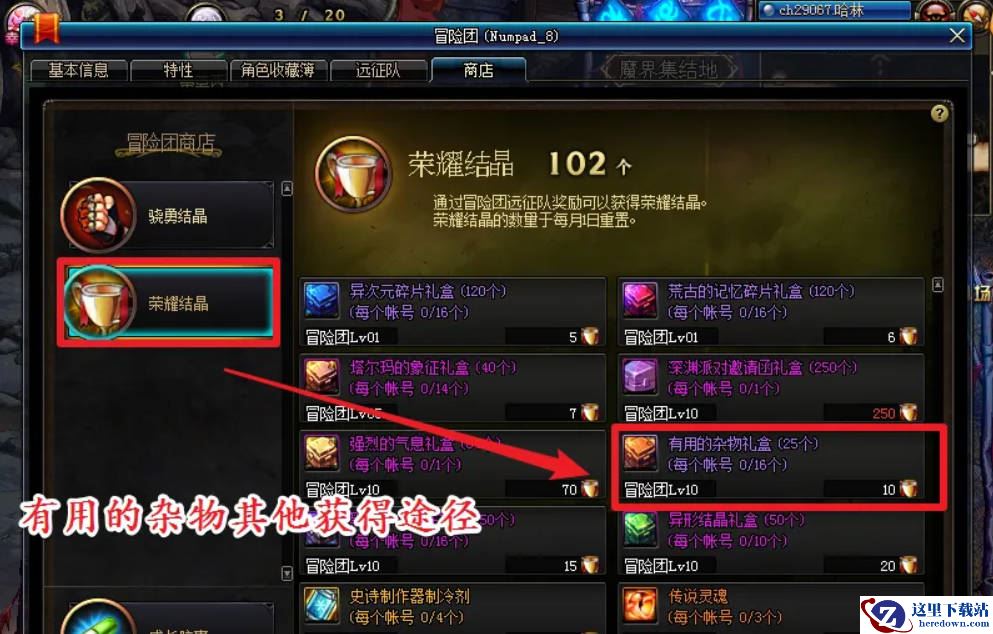Viewport: 993px width, 634px height.
Task: Click the 传说灵魂 item icon
Action: click(640, 605)
